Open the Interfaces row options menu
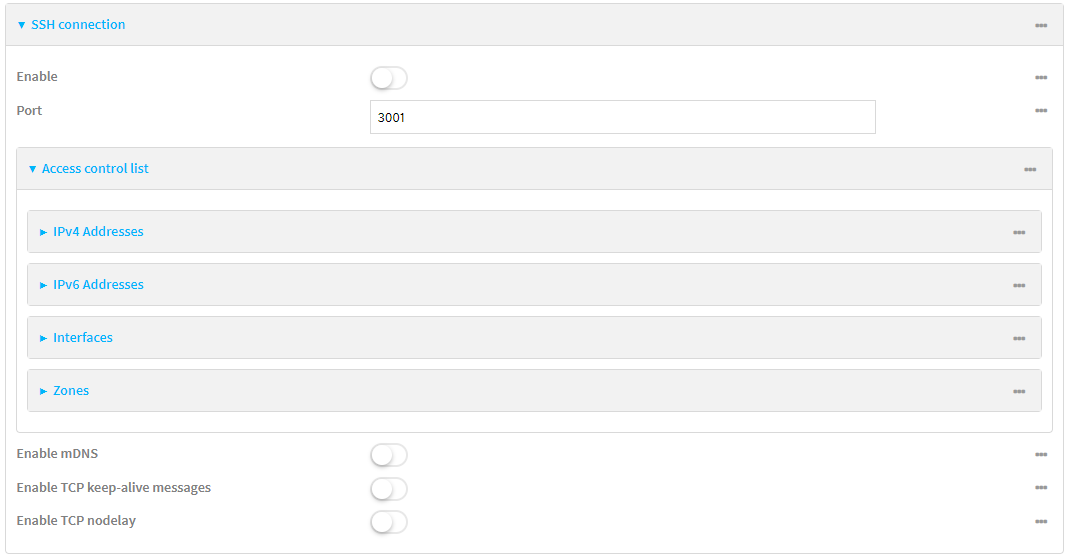 click(x=1019, y=338)
